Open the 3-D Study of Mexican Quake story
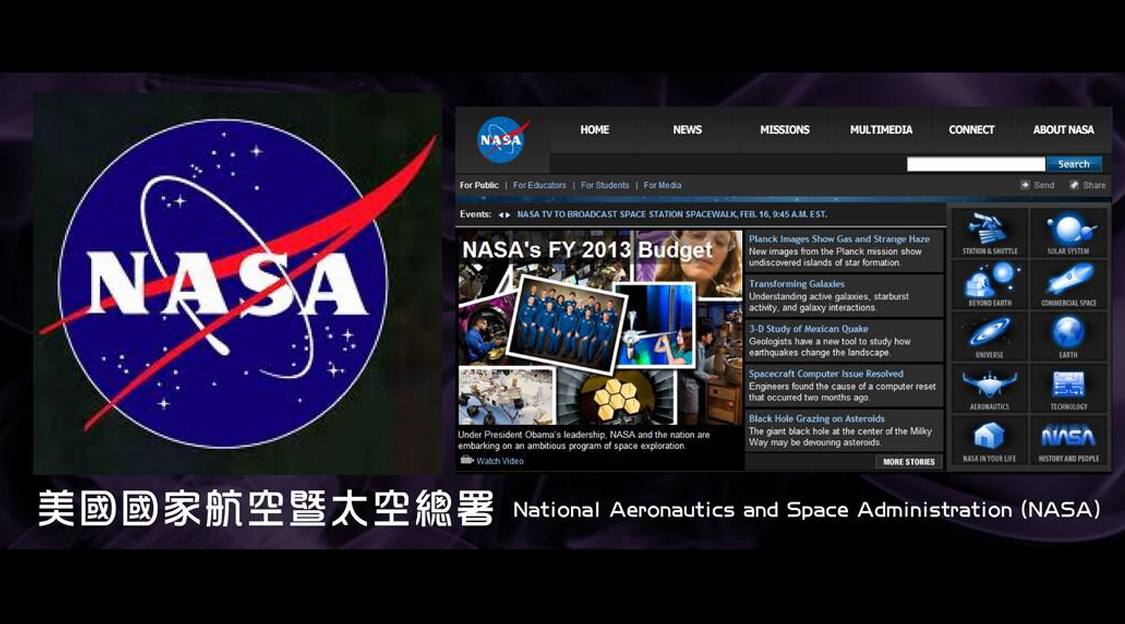The width and height of the screenshot is (1125, 624). point(809,328)
